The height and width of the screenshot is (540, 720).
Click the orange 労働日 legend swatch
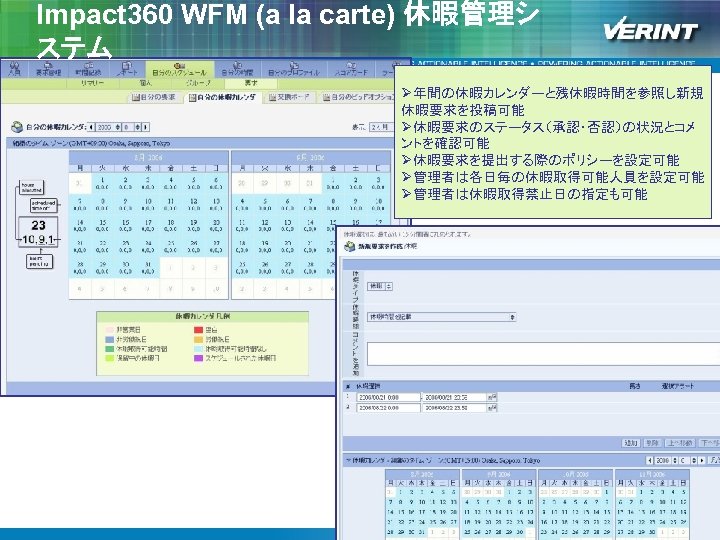coord(198,339)
